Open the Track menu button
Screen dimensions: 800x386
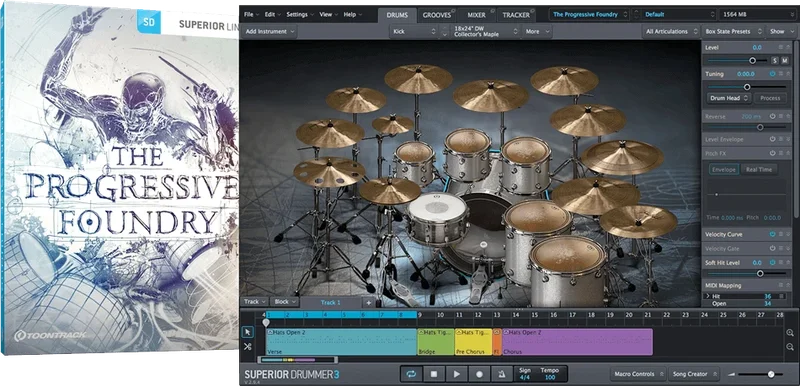254,302
